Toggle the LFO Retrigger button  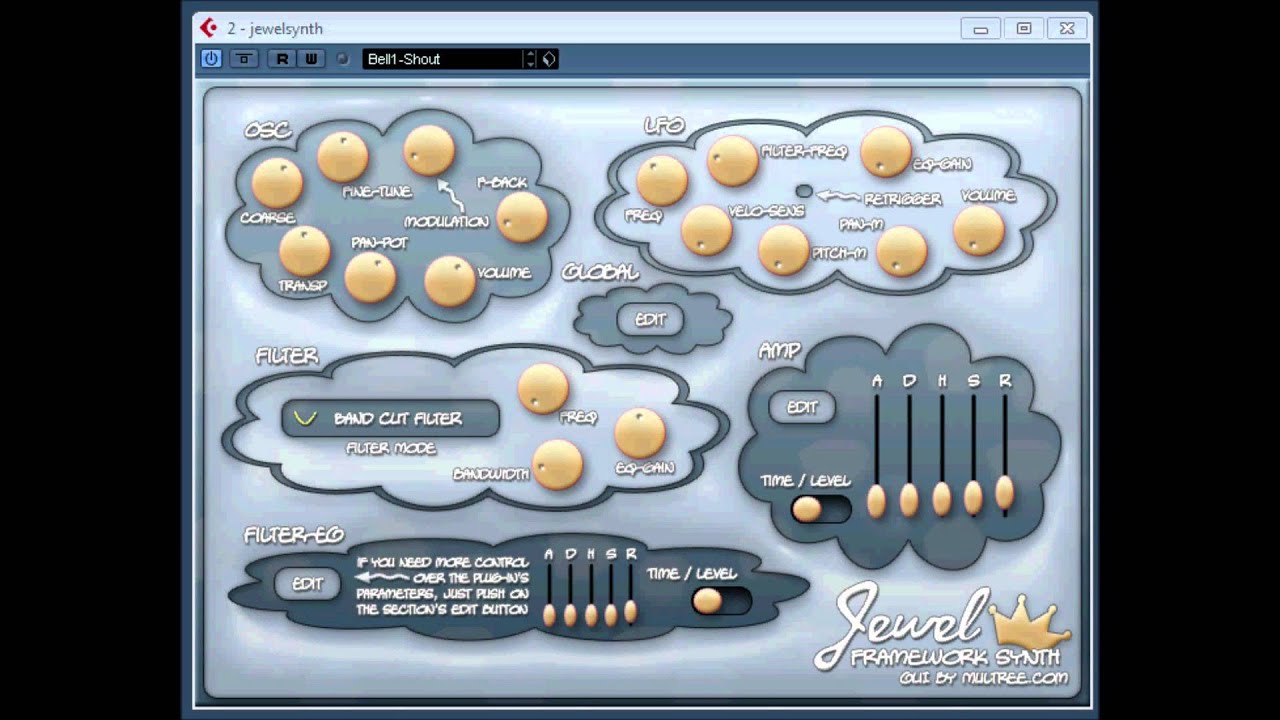point(803,190)
